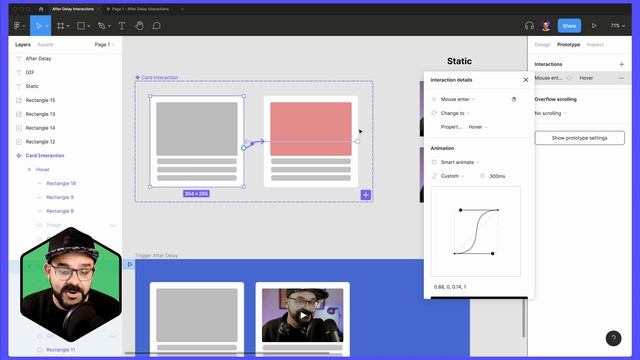640x360 pixels.
Task: Present prototype with play icon
Action: (594, 26)
